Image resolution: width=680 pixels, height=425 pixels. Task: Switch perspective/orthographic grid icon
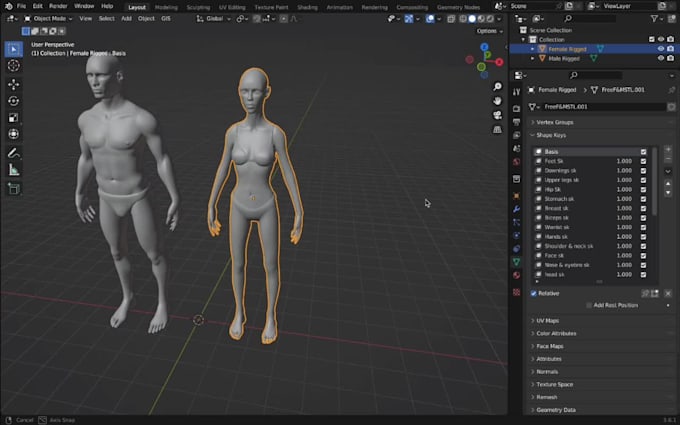497,130
